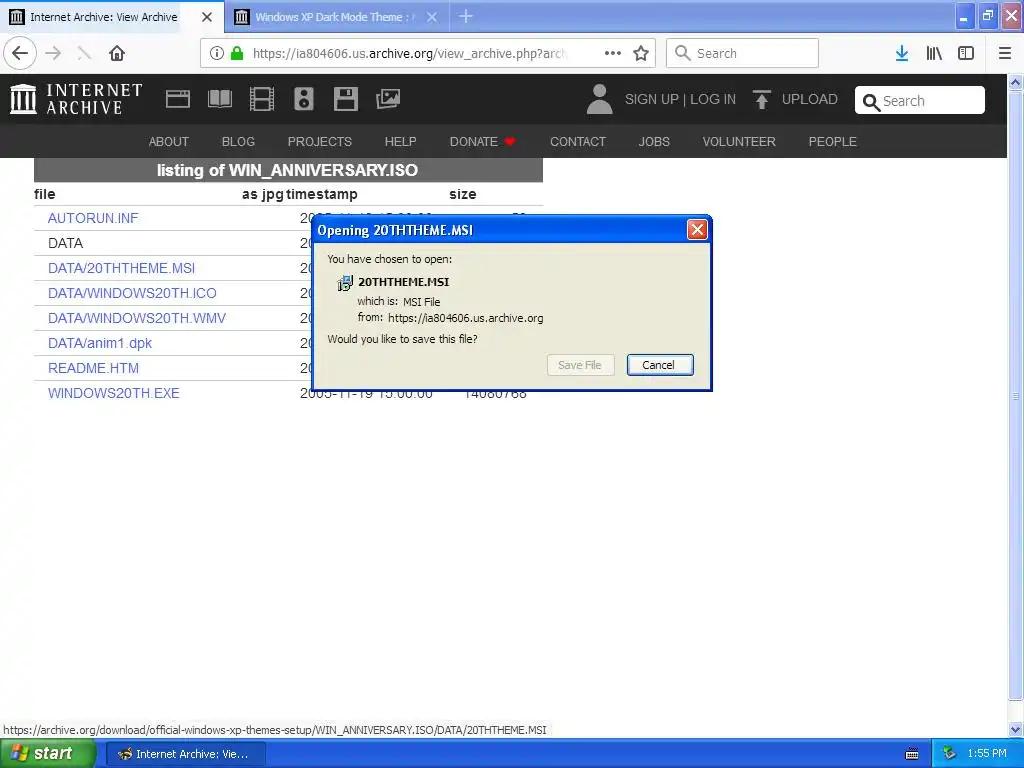
Task: Open the JOBS menu item
Action: (x=654, y=142)
